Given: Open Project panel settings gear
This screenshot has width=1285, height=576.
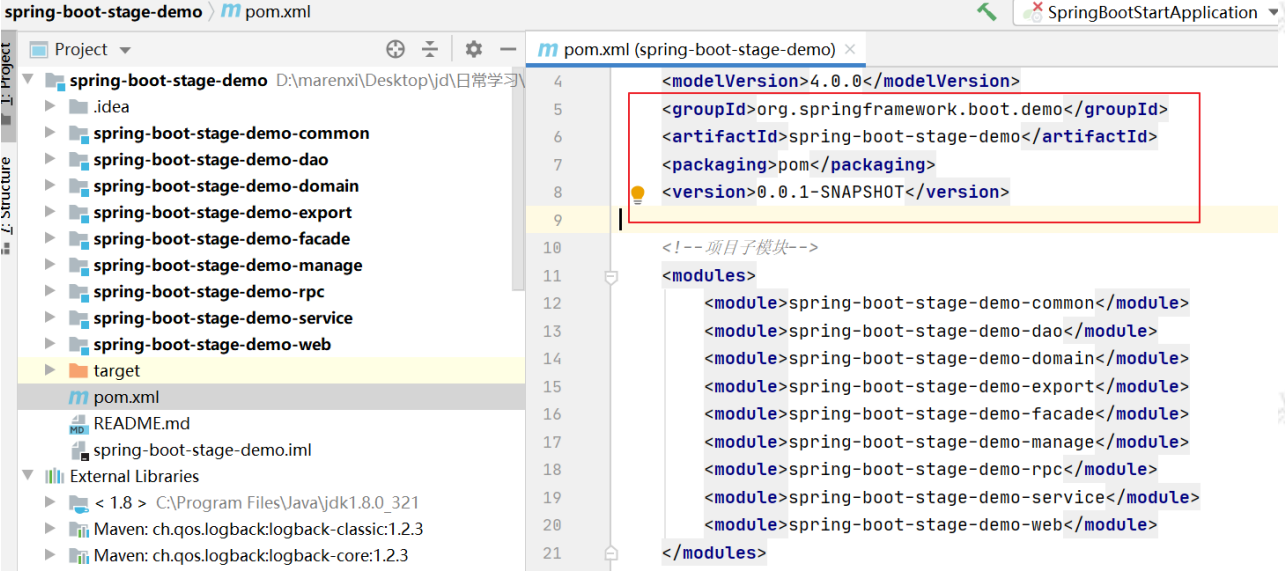Looking at the screenshot, I should (473, 49).
